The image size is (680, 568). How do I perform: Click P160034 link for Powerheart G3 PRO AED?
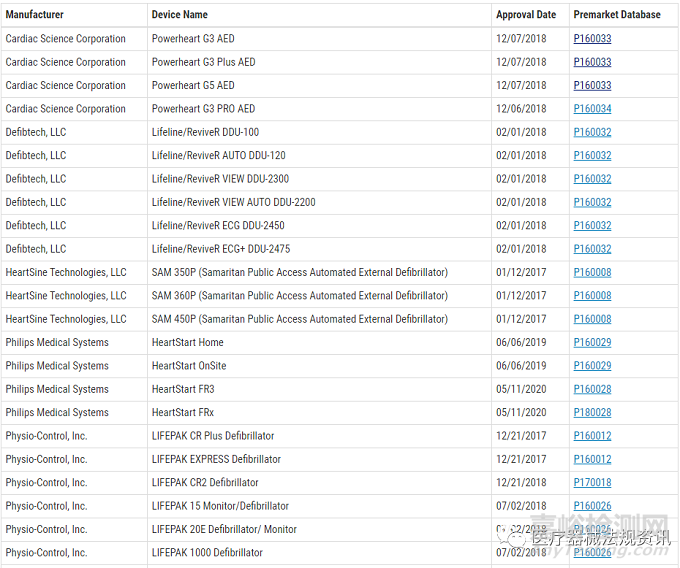point(592,109)
